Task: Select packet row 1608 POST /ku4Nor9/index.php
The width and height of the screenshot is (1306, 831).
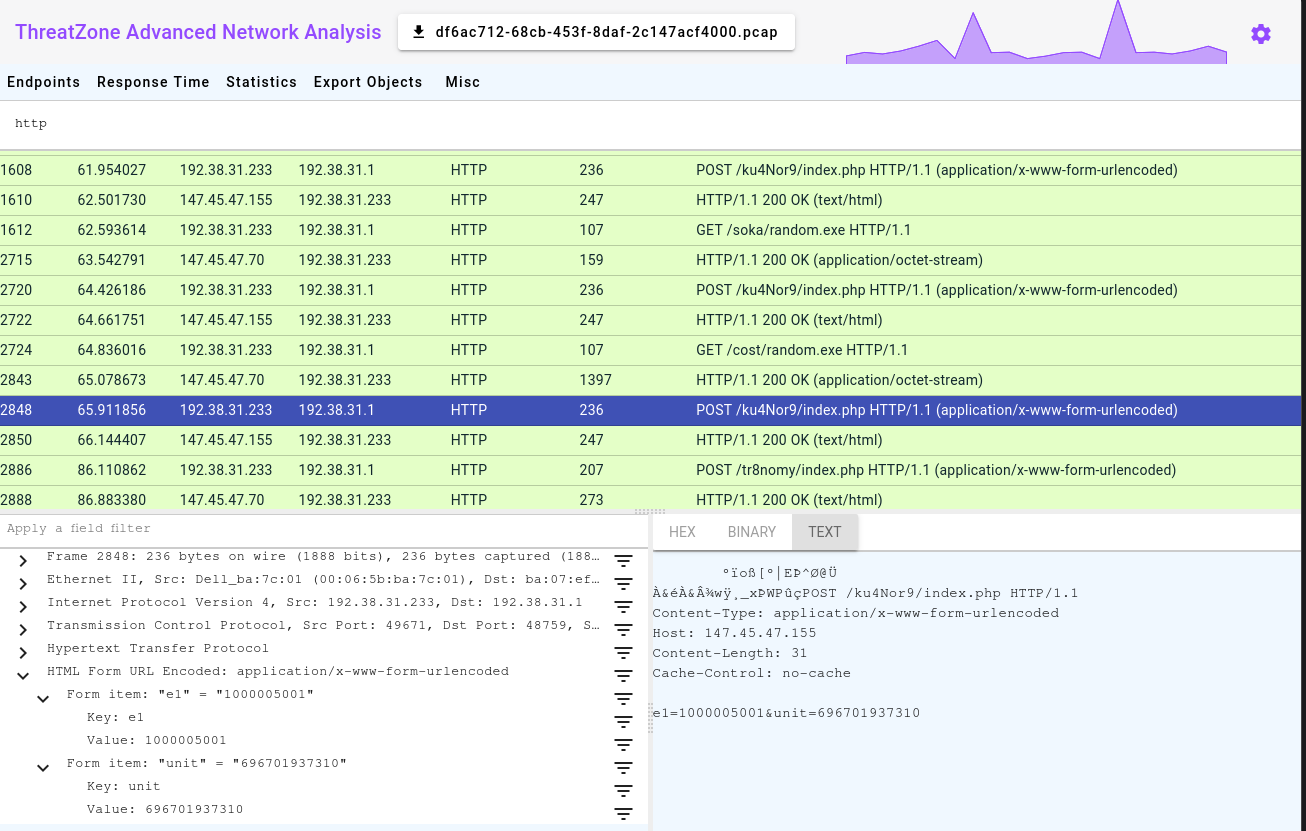Action: [x=651, y=170]
